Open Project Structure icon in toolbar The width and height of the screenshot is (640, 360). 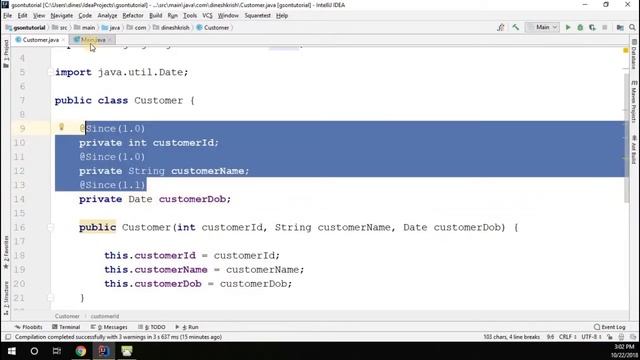(620, 27)
